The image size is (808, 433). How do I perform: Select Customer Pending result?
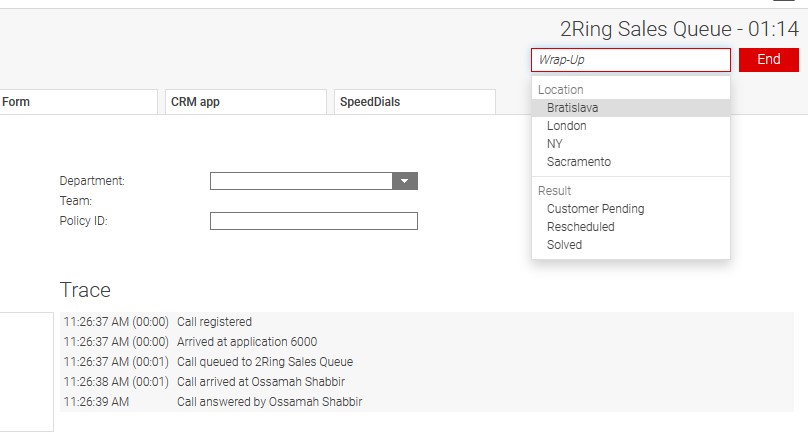(595, 209)
